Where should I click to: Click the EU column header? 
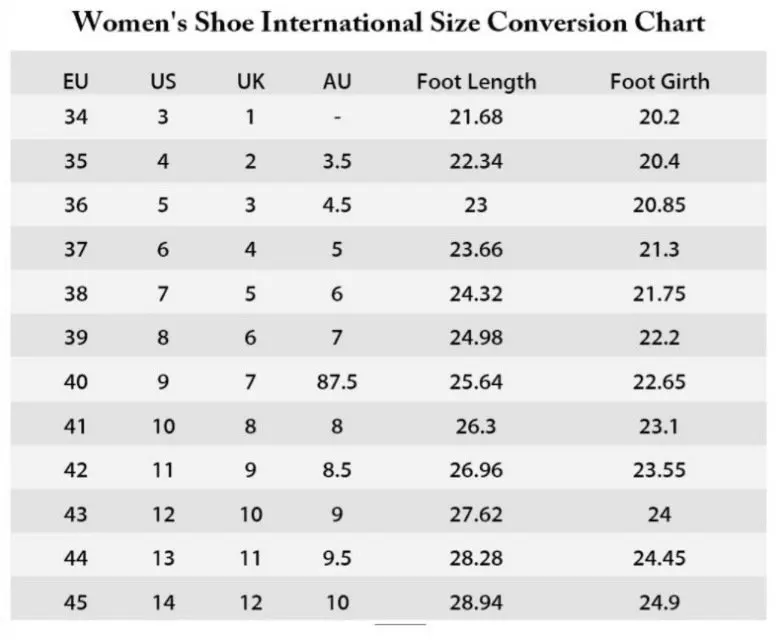[75, 81]
